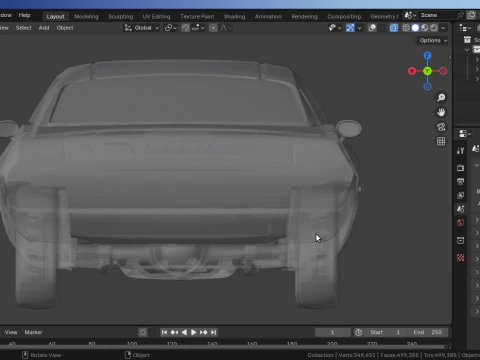Click the new scene icon beside Scene field
This screenshot has width=480, height=360.
tap(471, 15)
